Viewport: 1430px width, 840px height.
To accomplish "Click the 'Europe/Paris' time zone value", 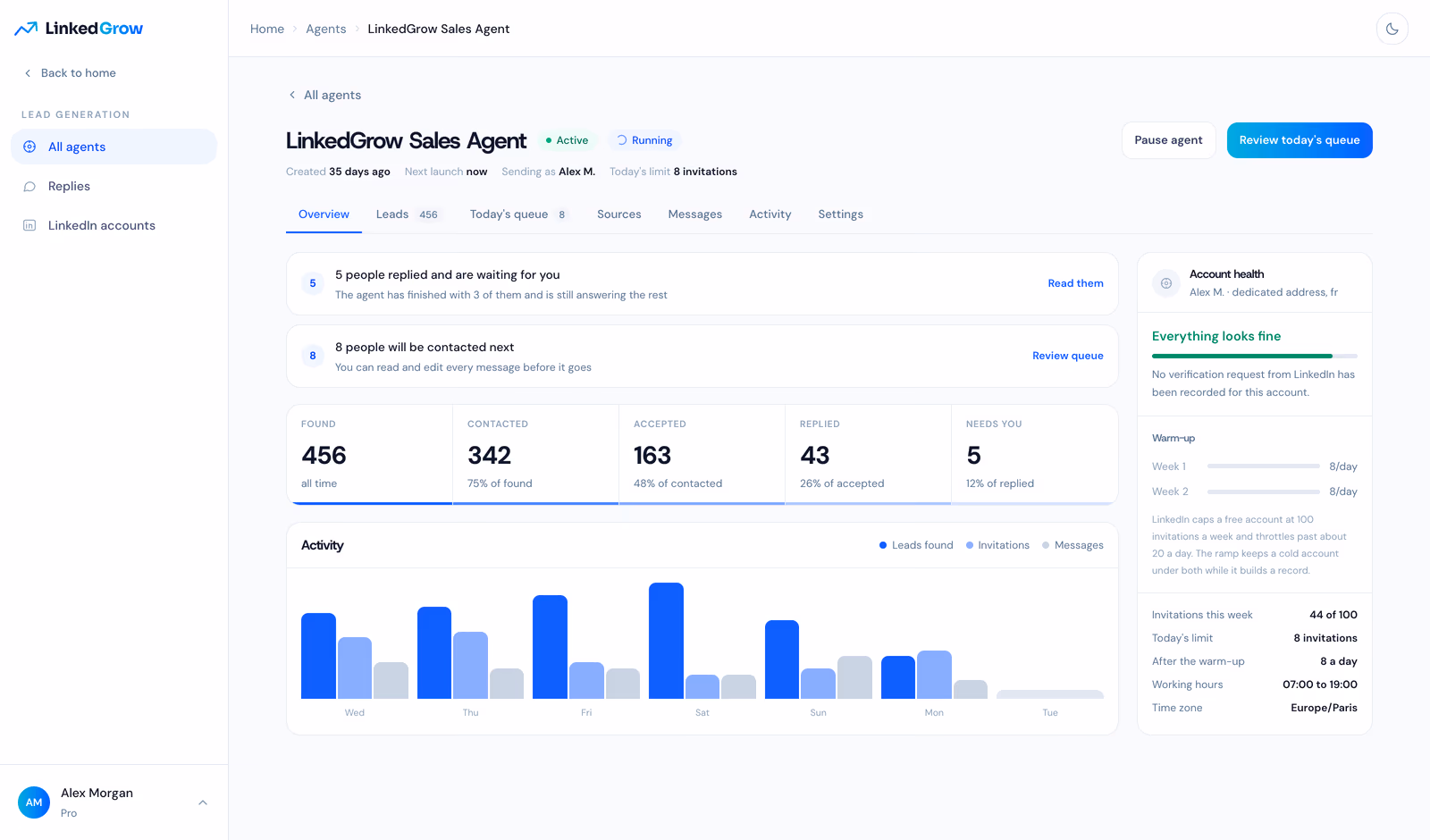I will pyautogui.click(x=1324, y=708).
